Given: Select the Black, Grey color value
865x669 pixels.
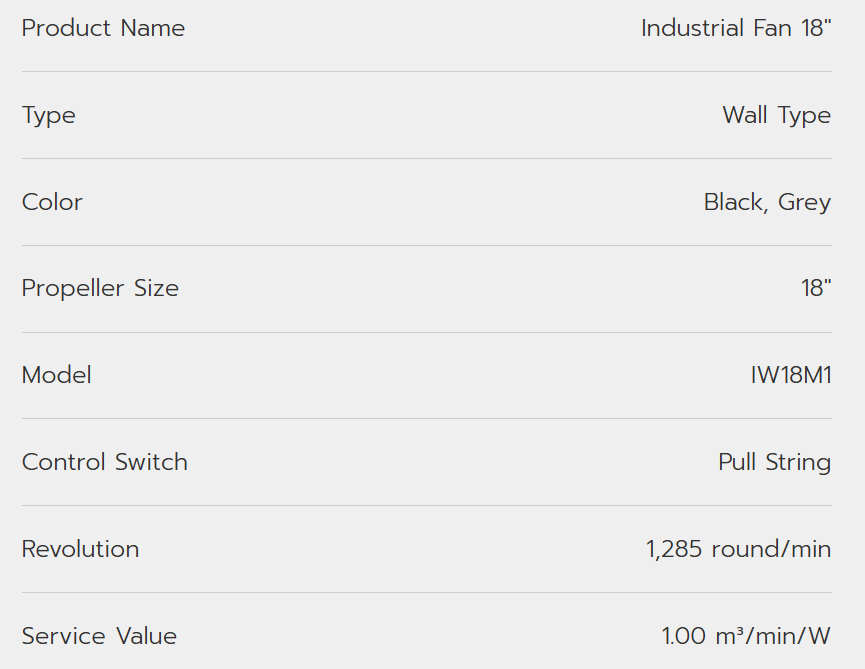Looking at the screenshot, I should (767, 202).
